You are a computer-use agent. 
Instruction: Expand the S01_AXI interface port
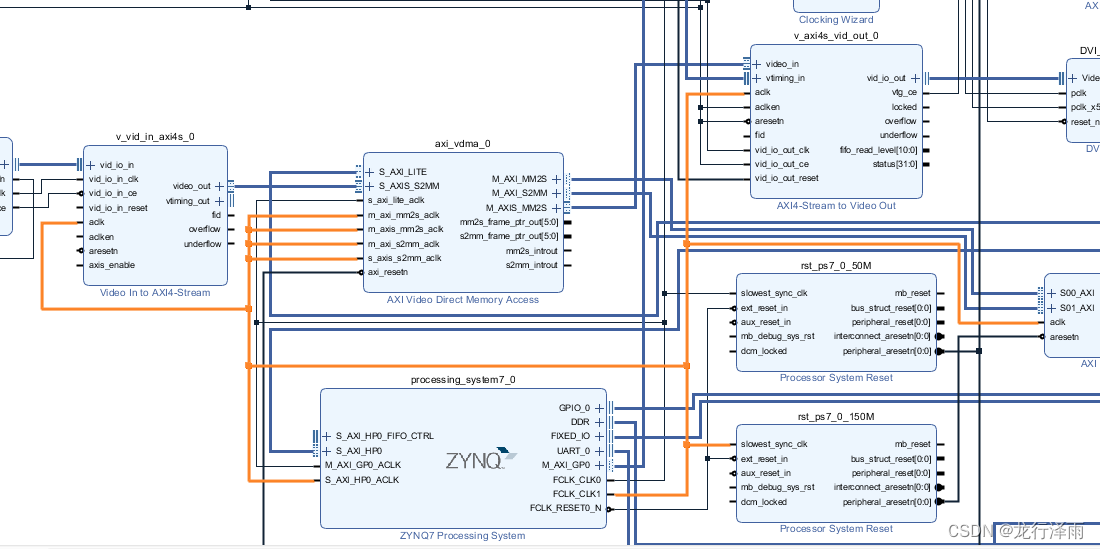(x=1051, y=308)
